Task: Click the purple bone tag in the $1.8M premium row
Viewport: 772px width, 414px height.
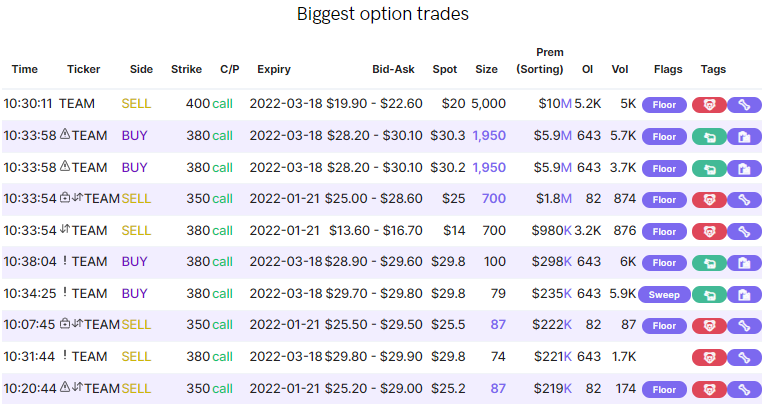Action: [743, 199]
